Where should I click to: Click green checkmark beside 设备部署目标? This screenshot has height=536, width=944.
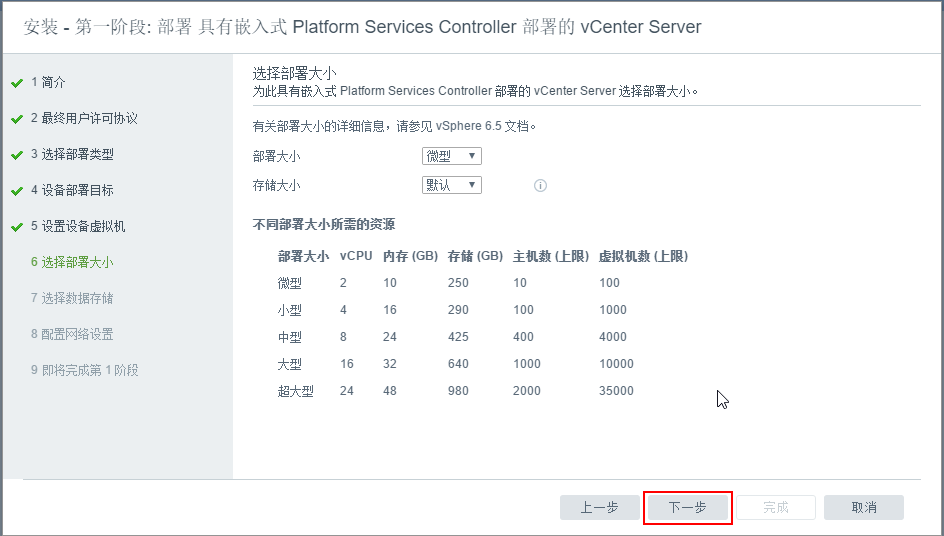coord(17,192)
